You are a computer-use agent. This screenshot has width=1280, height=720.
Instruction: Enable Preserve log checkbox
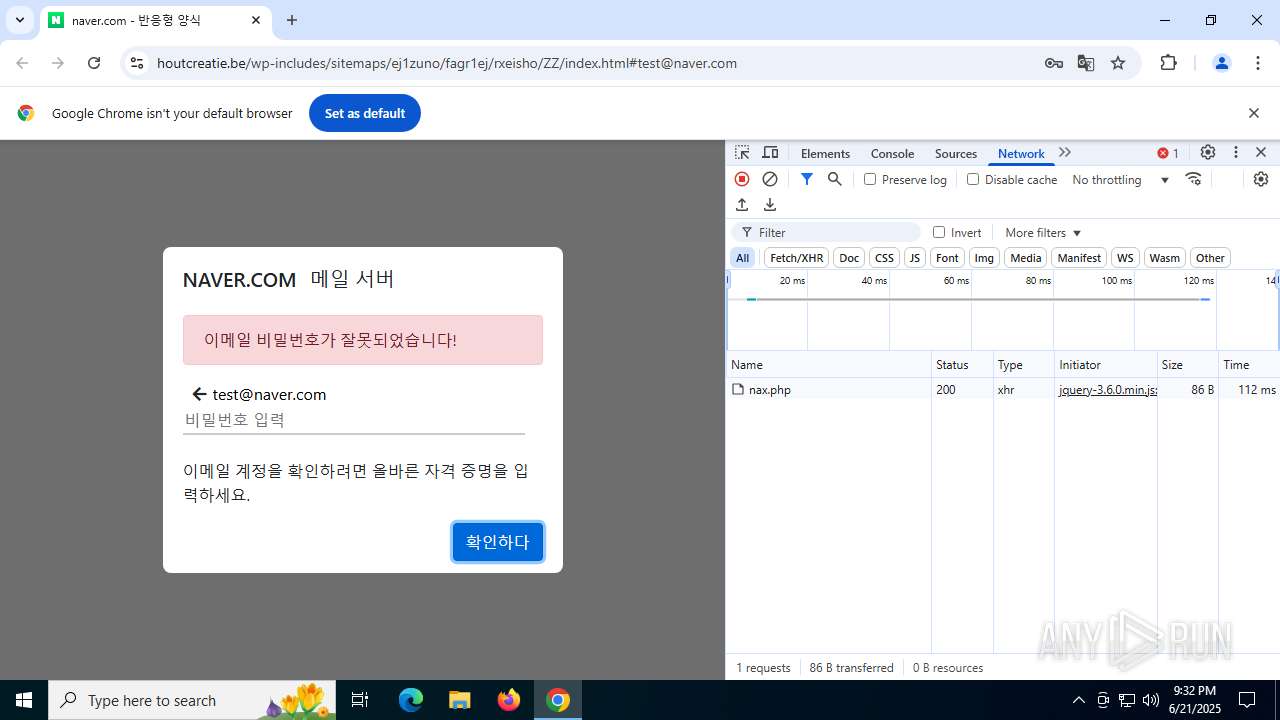click(870, 179)
